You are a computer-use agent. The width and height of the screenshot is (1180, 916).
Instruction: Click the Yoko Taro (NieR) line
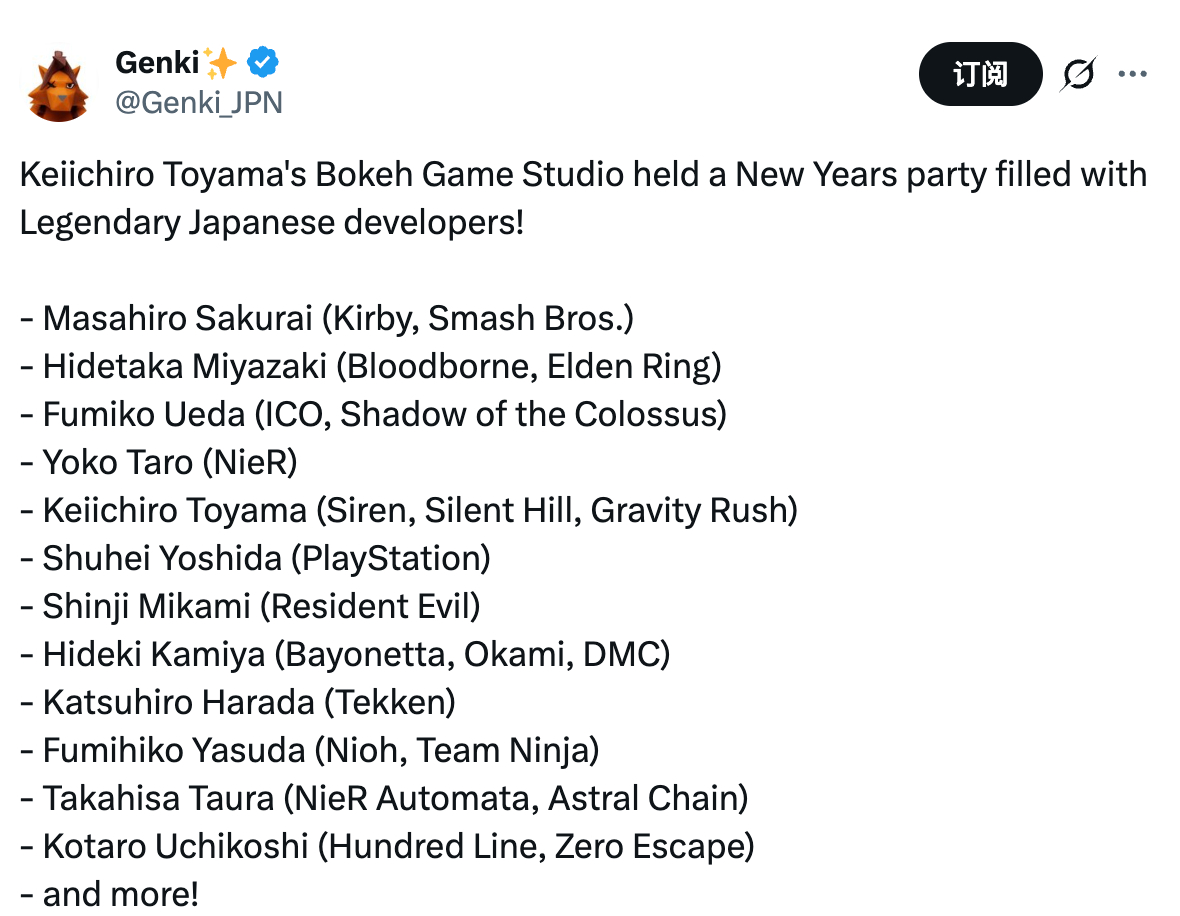pos(158,462)
